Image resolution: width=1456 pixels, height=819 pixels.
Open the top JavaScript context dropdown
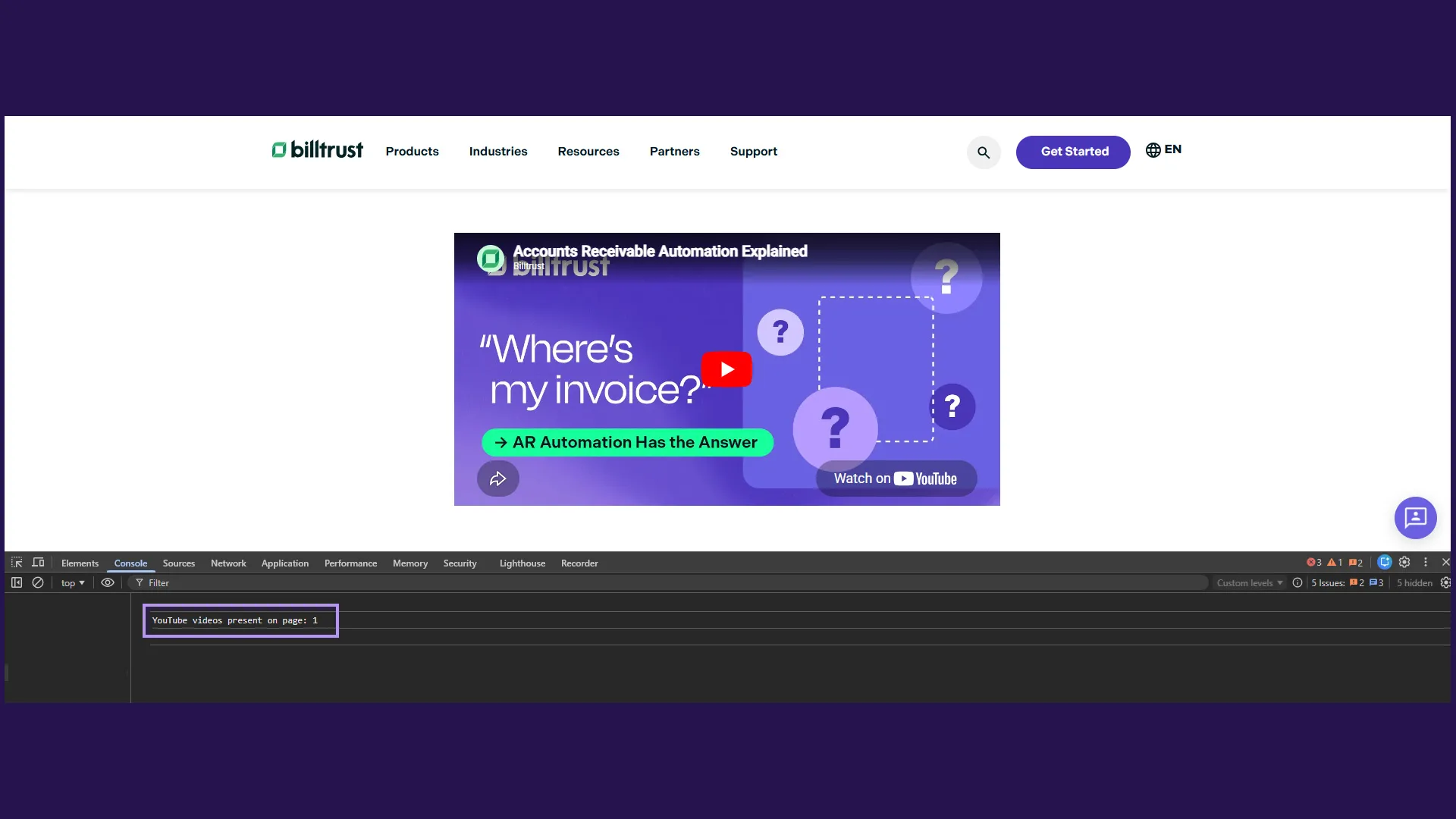pyautogui.click(x=73, y=583)
